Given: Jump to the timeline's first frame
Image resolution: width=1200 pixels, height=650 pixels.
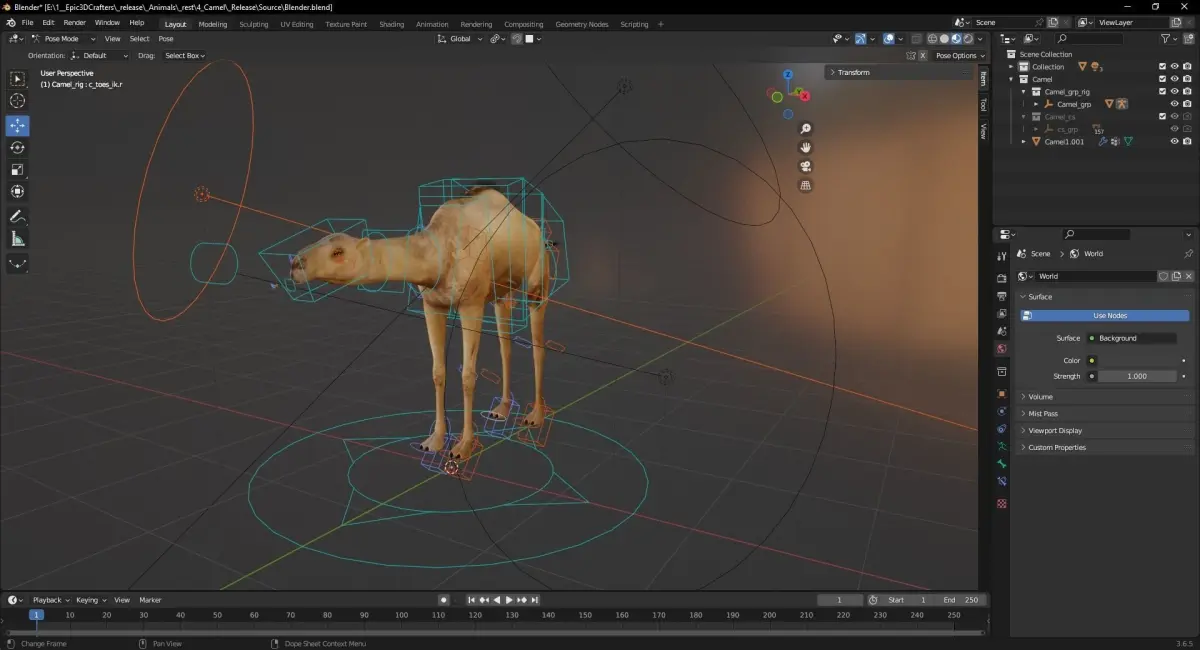Looking at the screenshot, I should (x=472, y=600).
